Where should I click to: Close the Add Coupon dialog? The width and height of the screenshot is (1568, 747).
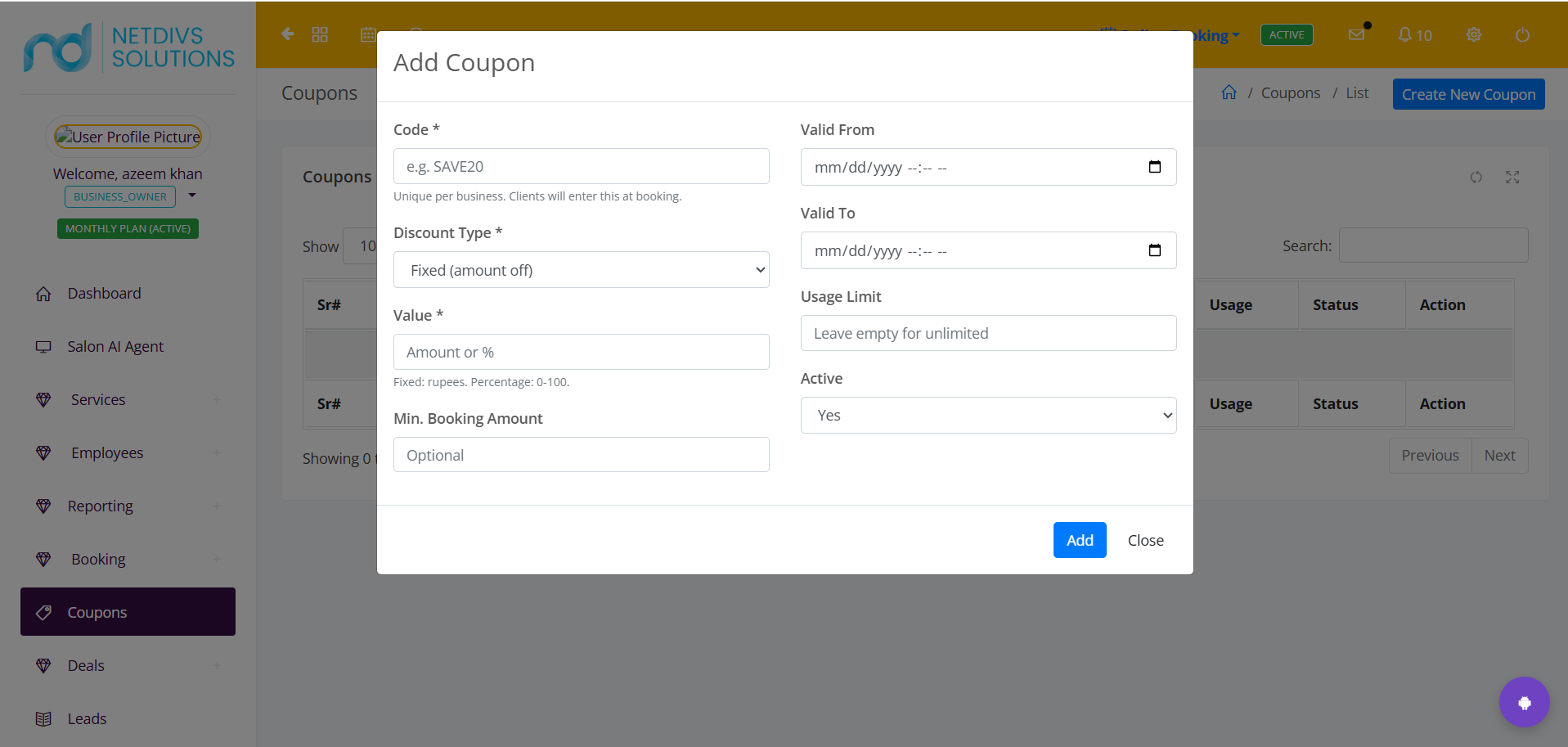coord(1145,540)
